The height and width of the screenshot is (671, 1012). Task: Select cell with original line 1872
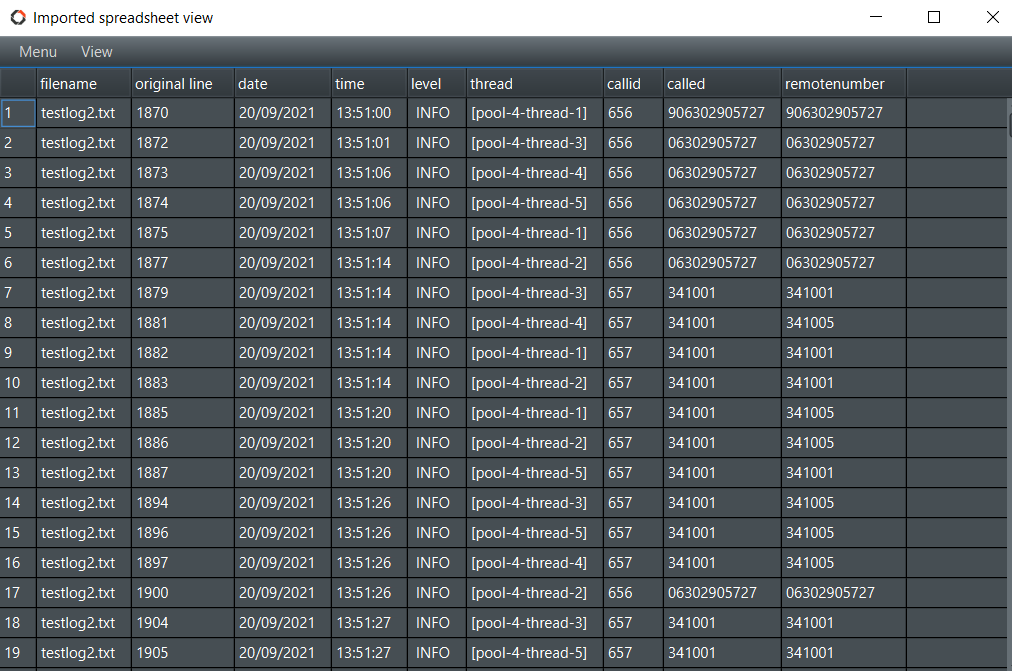[183, 143]
